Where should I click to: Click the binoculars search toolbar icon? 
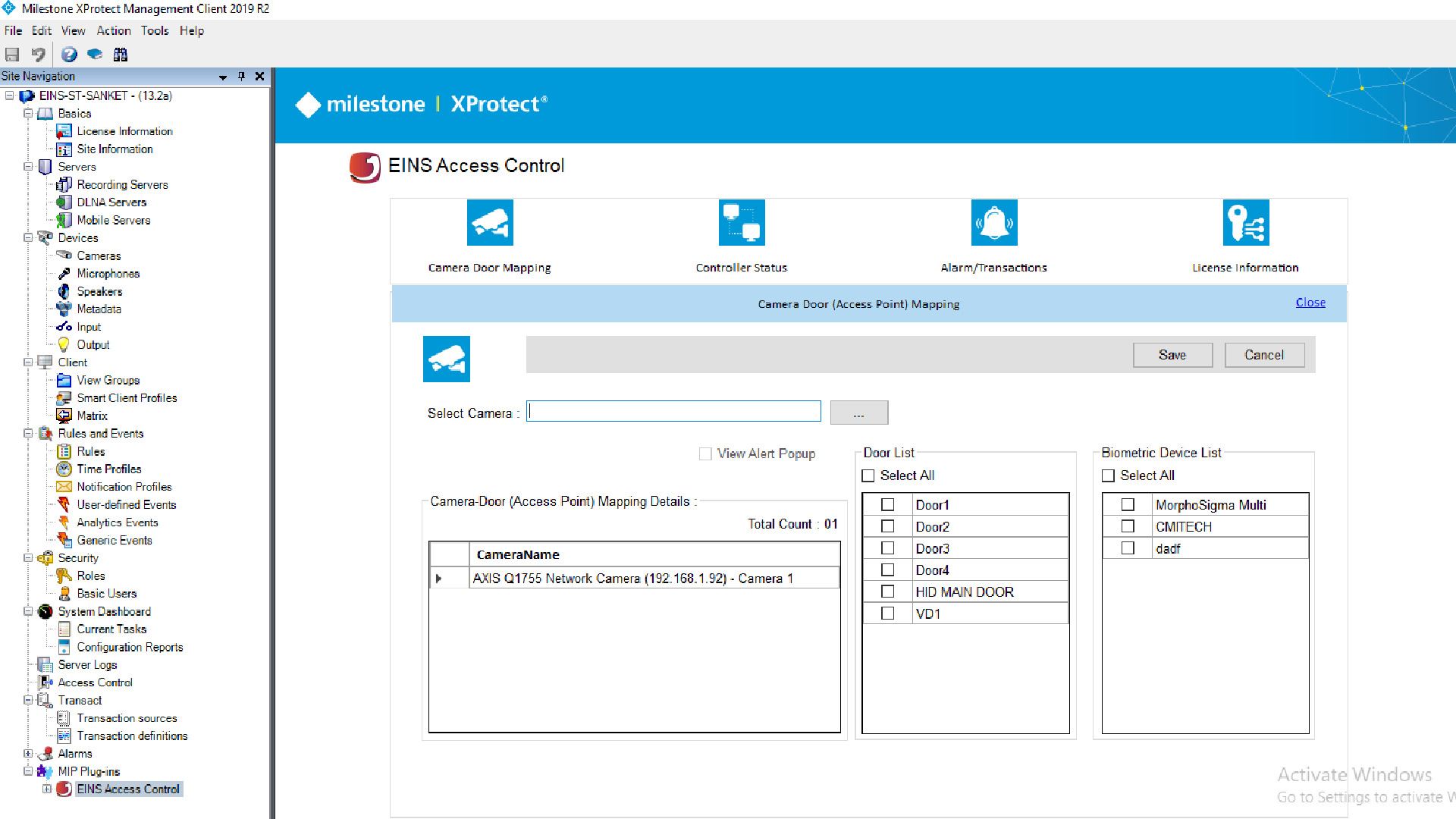[121, 55]
